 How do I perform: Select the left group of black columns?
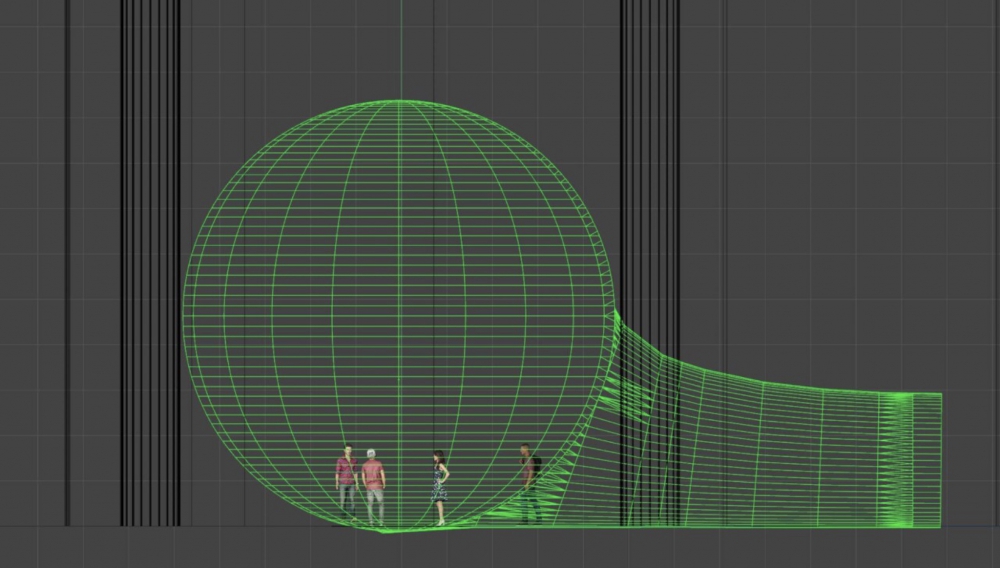151,263
